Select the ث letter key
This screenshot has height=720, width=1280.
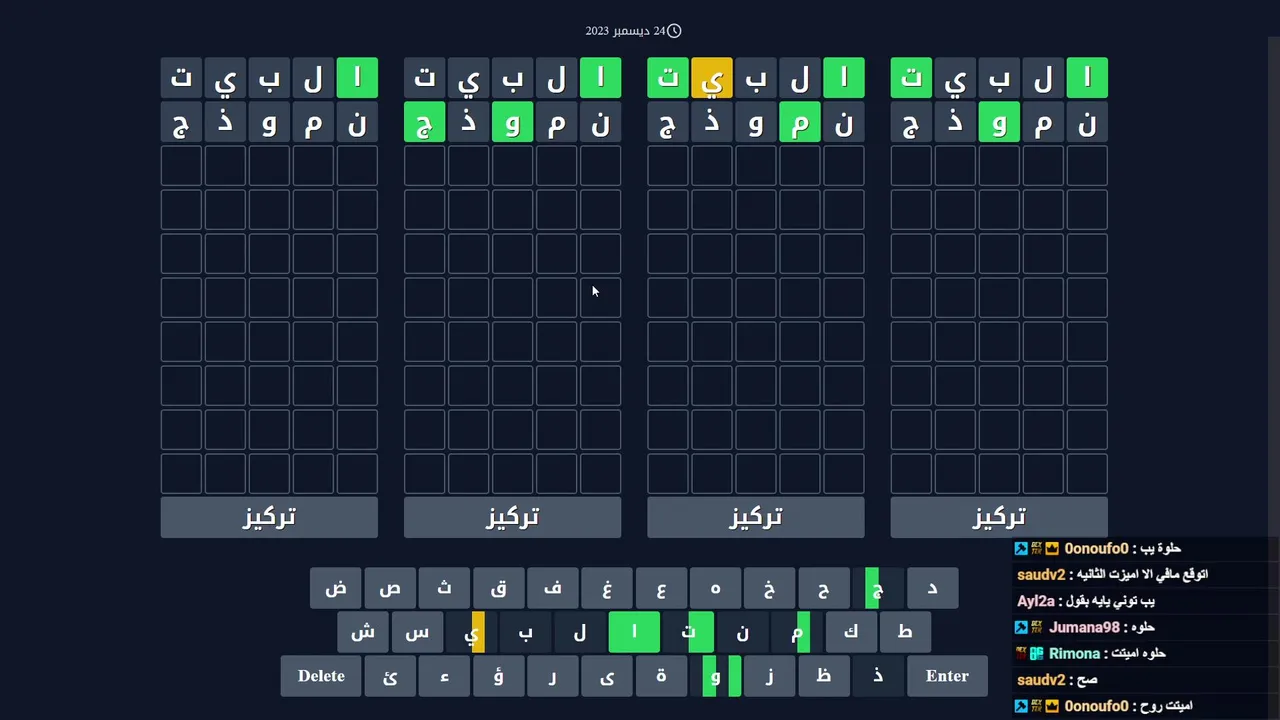point(444,588)
